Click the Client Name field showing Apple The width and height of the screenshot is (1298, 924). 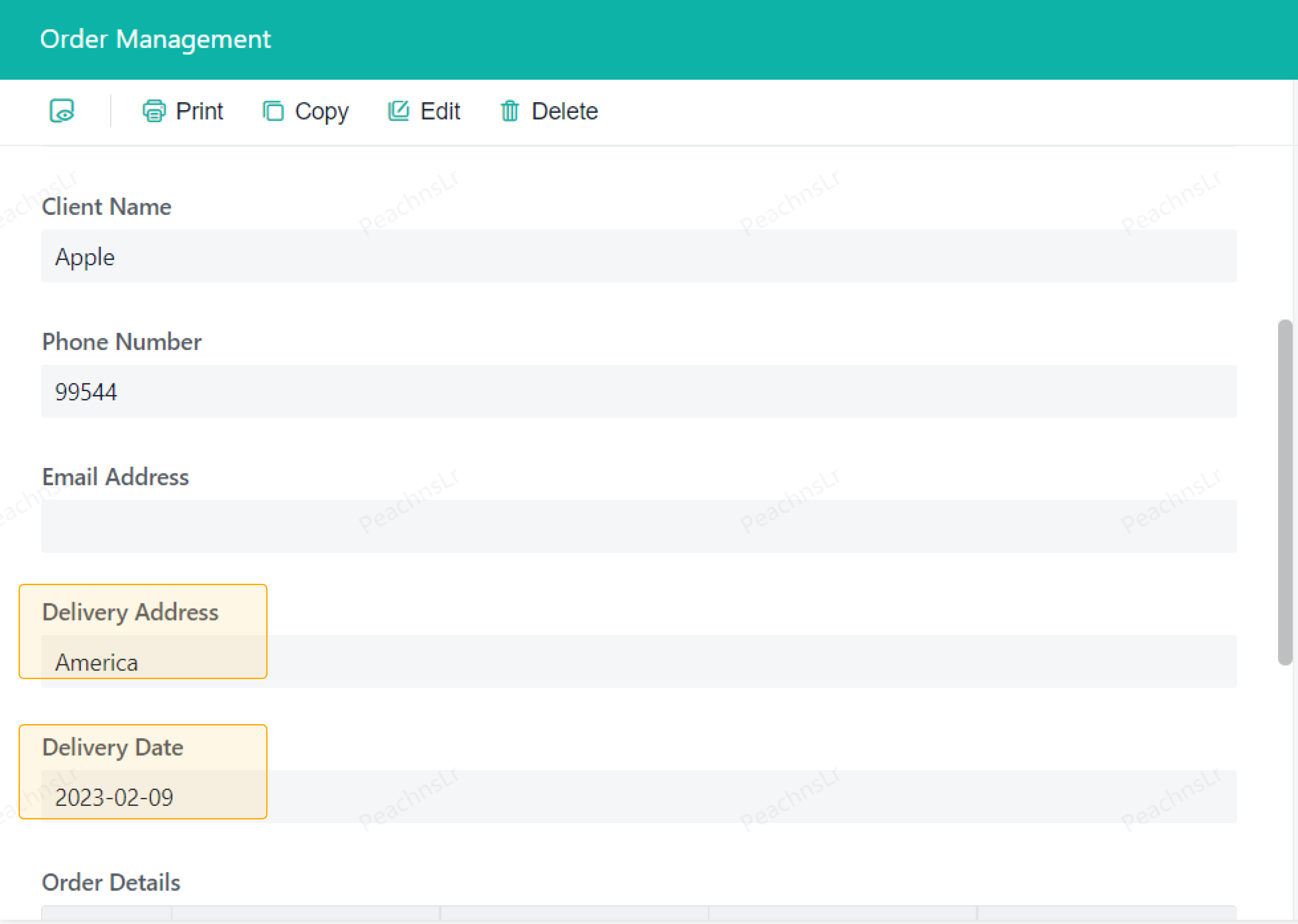click(x=638, y=256)
